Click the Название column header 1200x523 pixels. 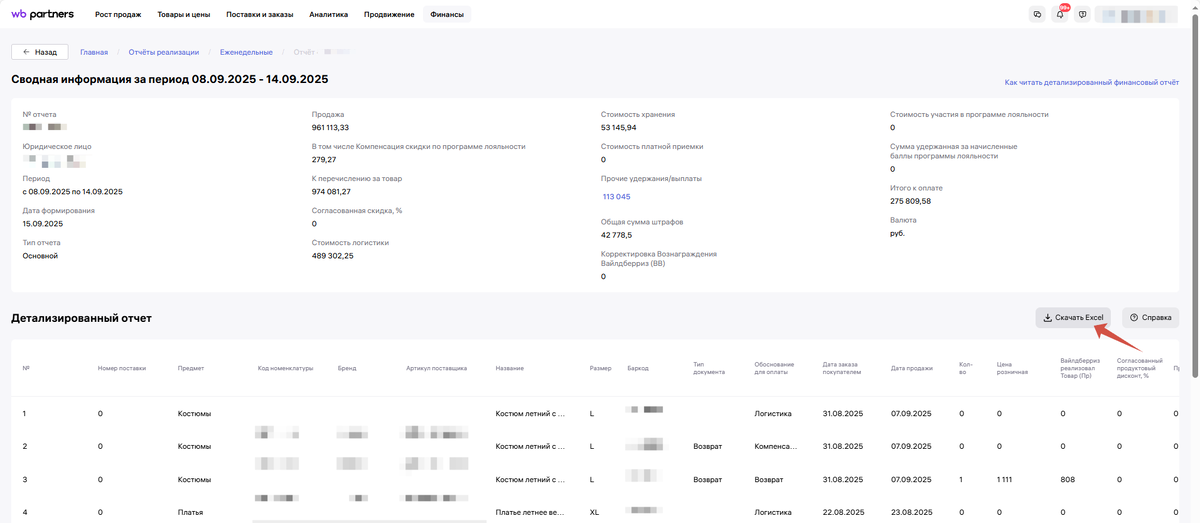(x=510, y=369)
